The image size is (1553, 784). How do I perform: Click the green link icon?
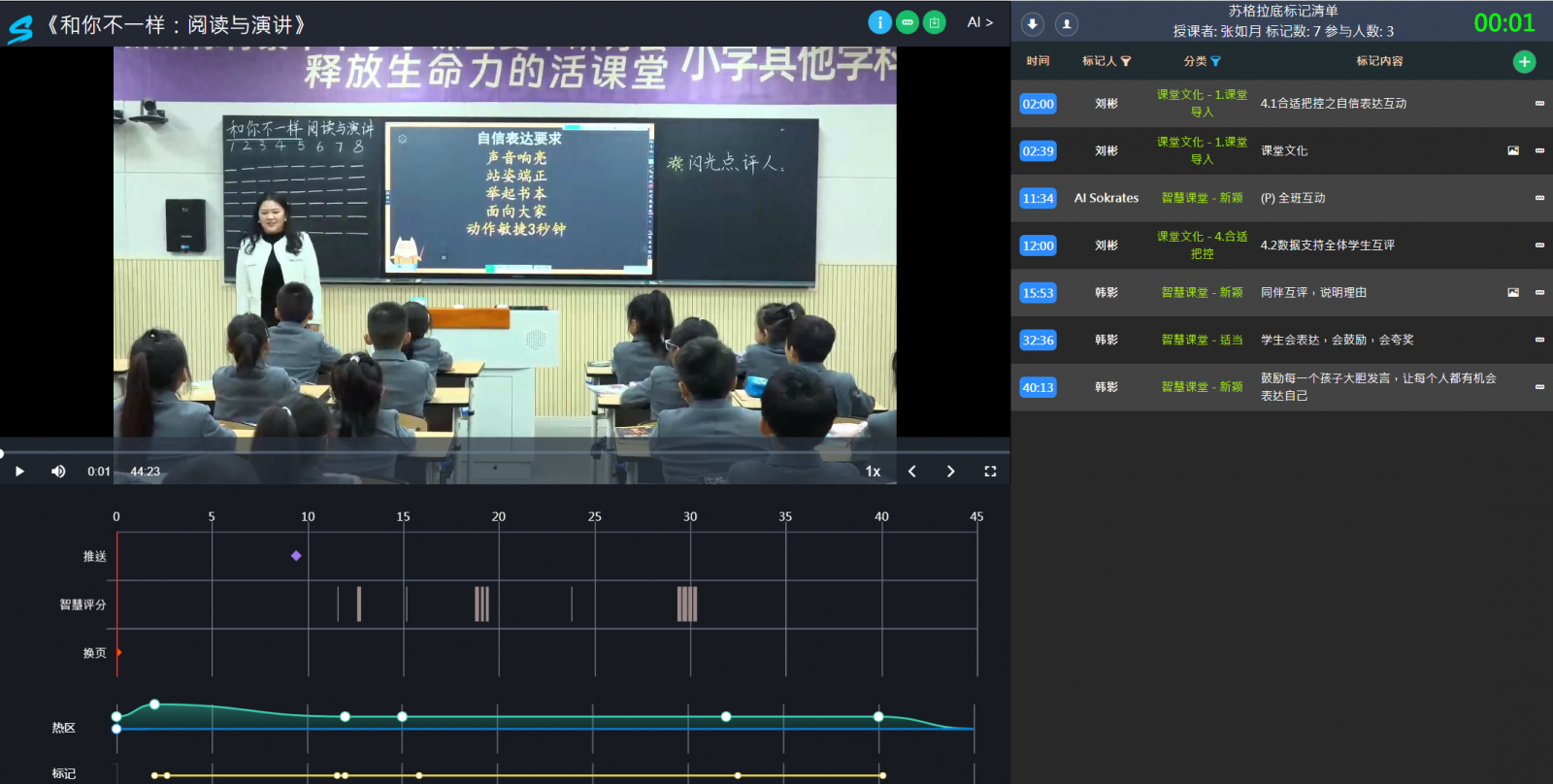(907, 22)
